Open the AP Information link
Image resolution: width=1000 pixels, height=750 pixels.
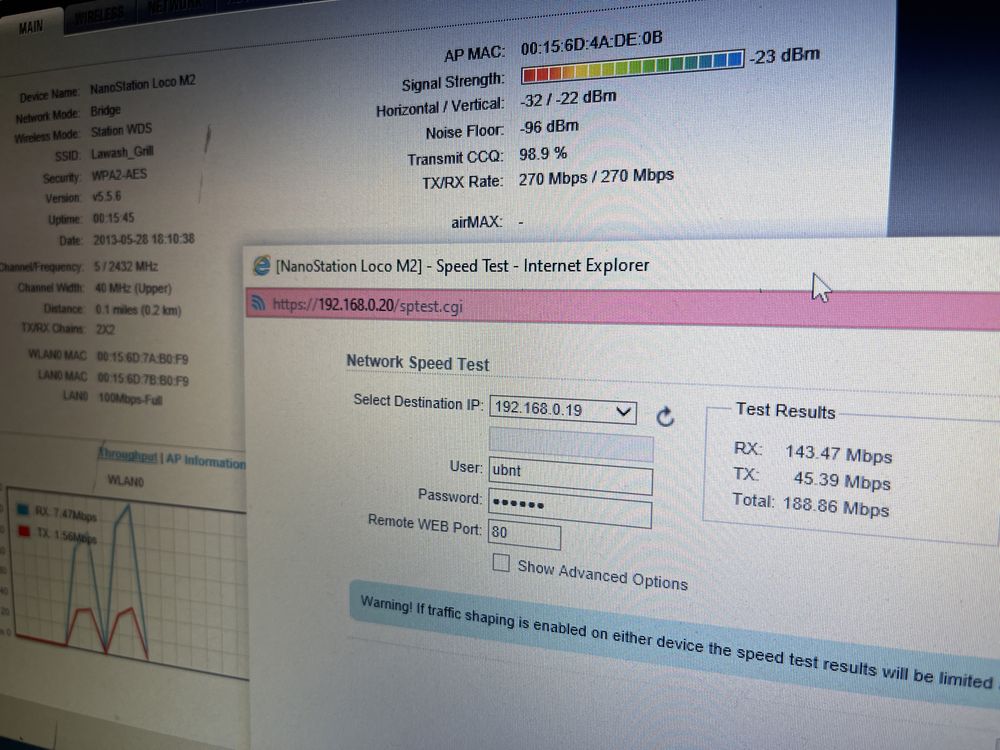[205, 461]
